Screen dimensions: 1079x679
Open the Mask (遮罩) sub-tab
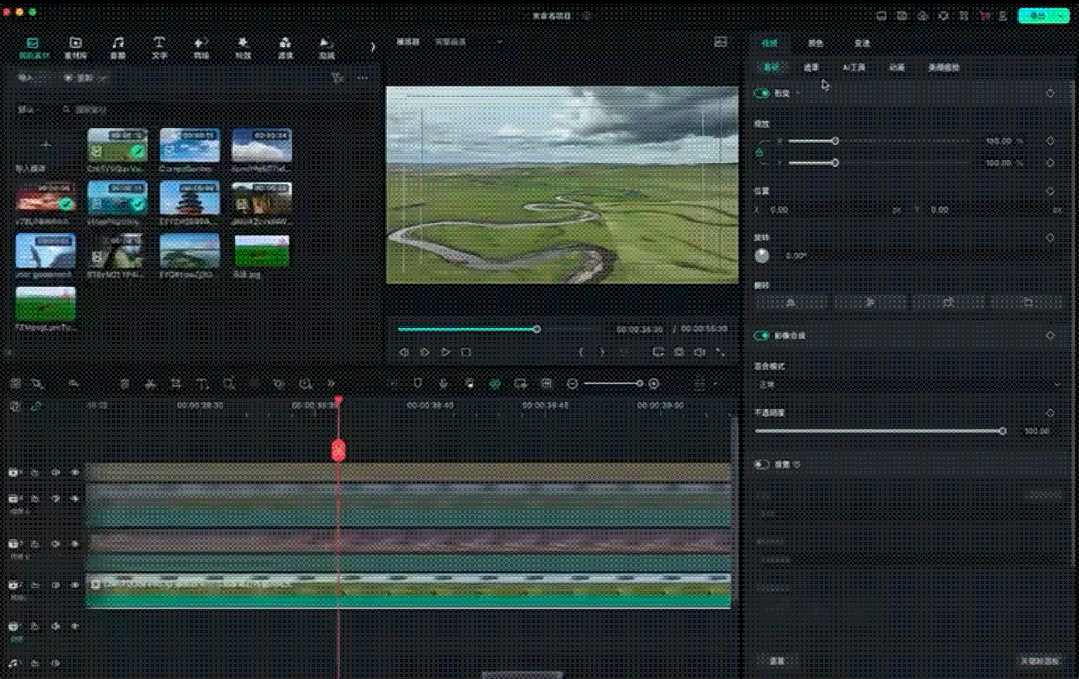pyautogui.click(x=811, y=67)
